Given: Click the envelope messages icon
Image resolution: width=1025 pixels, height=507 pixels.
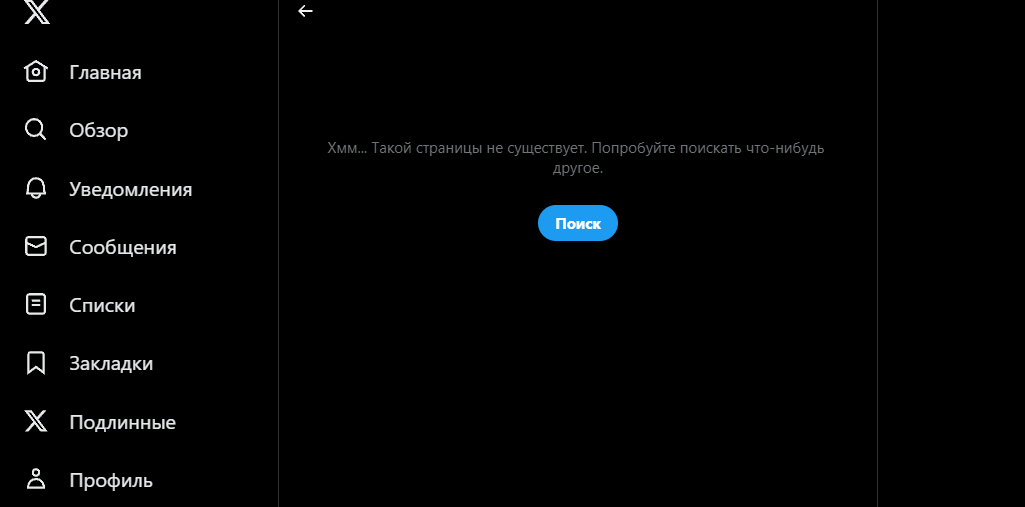Looking at the screenshot, I should coord(35,246).
